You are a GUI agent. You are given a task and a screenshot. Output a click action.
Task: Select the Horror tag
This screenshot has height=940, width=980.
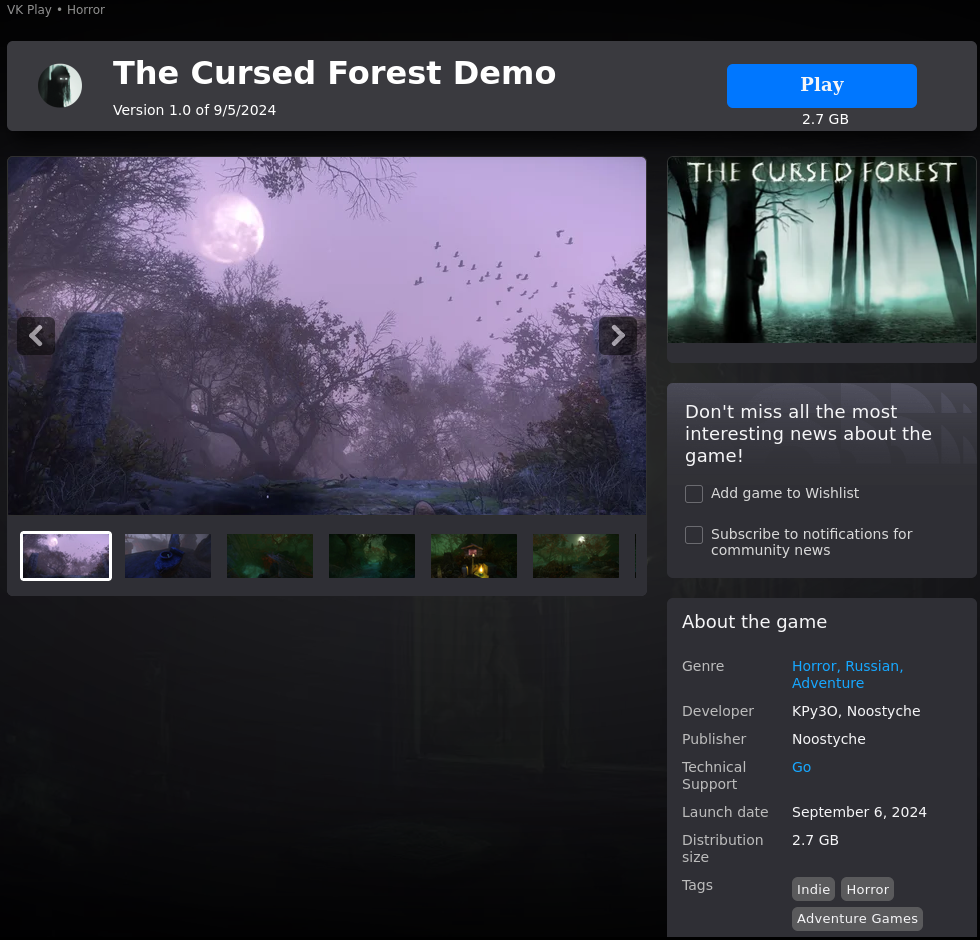[867, 888]
